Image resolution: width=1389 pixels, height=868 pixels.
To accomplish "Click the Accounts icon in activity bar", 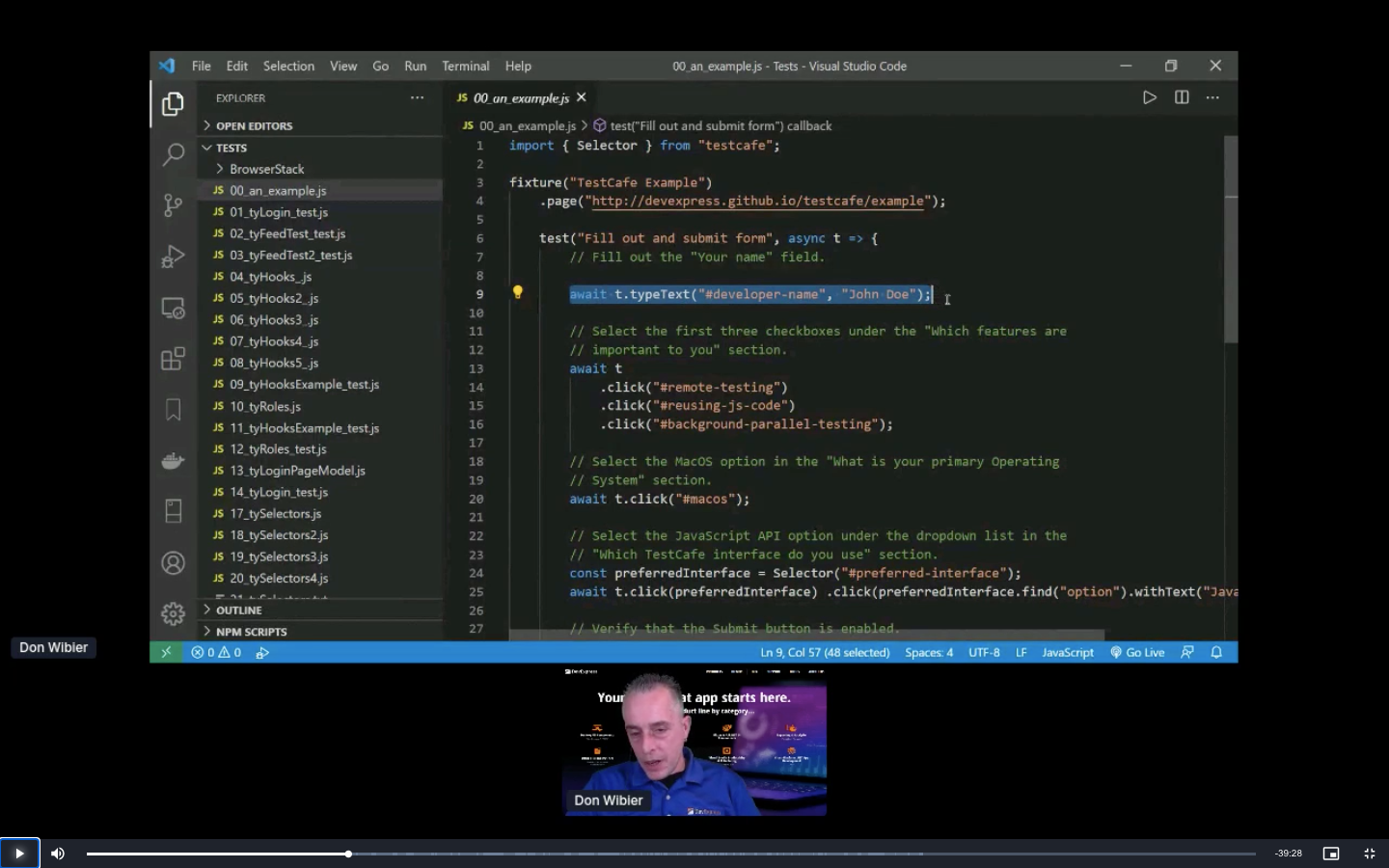I will [173, 563].
